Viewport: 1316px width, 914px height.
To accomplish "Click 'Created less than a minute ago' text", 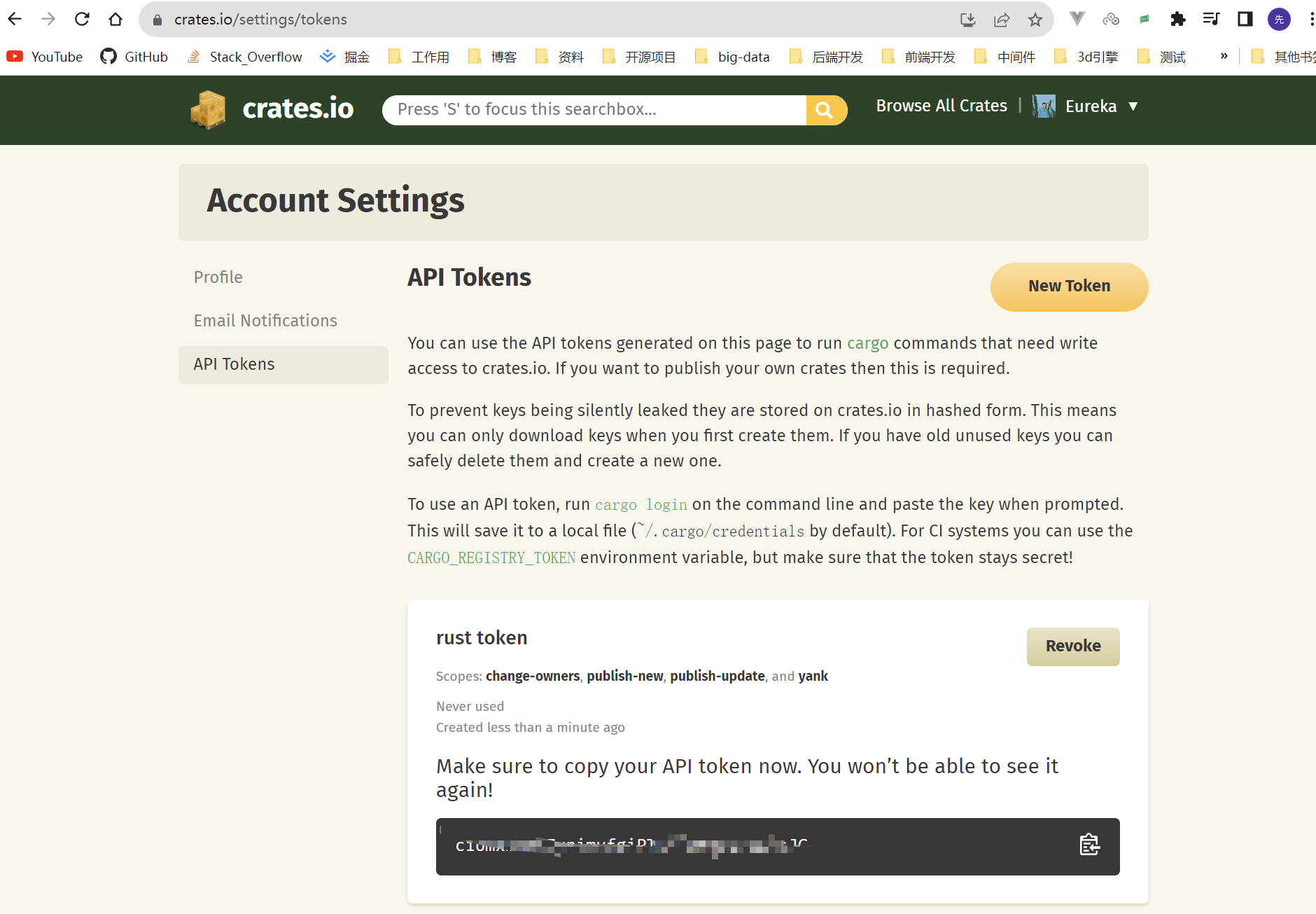I will (x=530, y=727).
